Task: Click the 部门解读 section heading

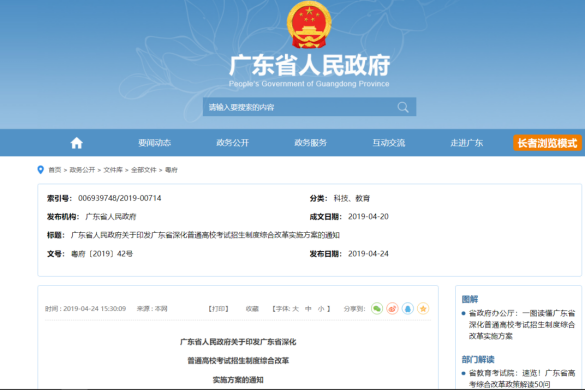Action: pyautogui.click(x=478, y=359)
